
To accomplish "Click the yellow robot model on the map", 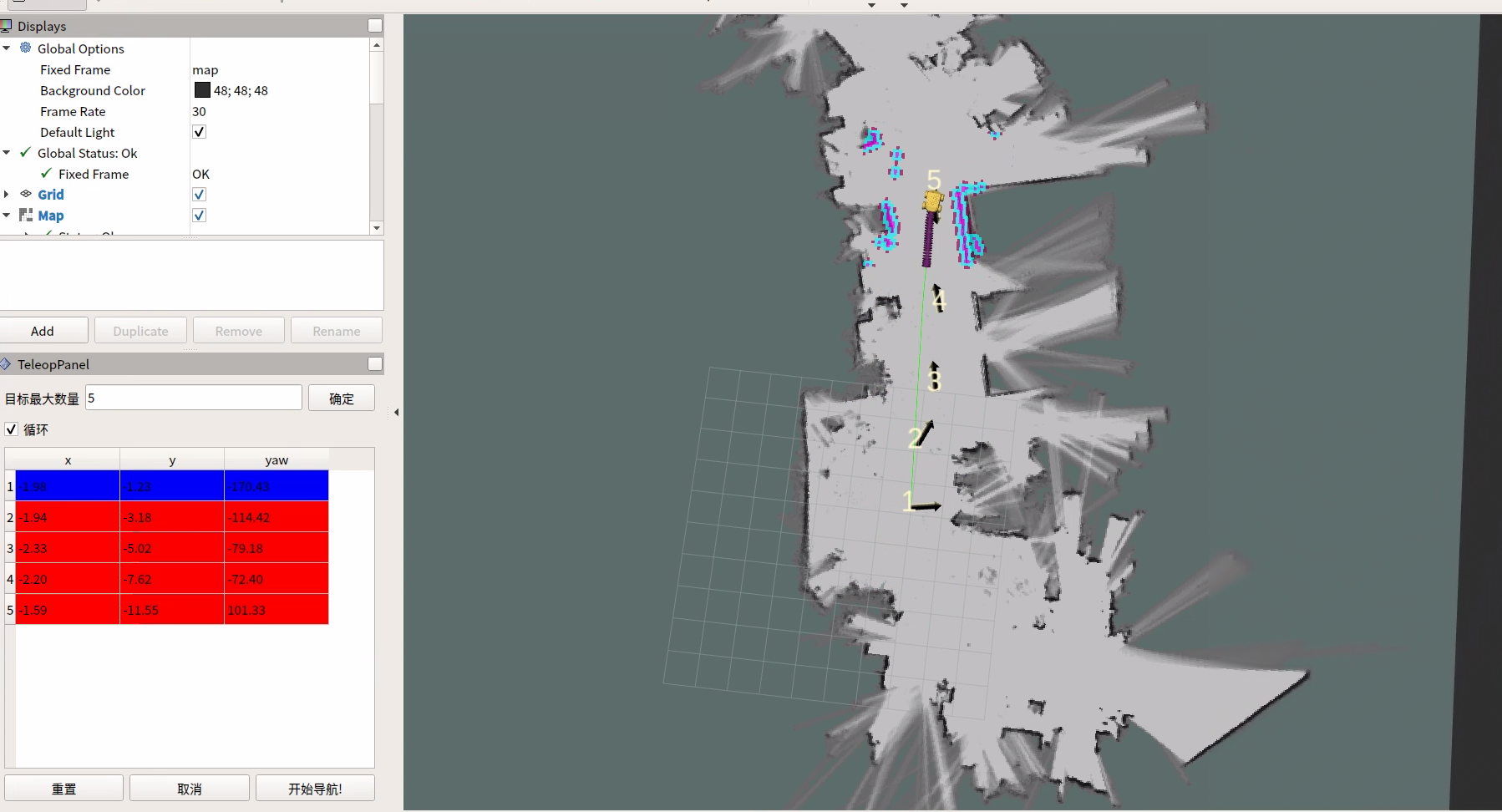I will tap(932, 201).
